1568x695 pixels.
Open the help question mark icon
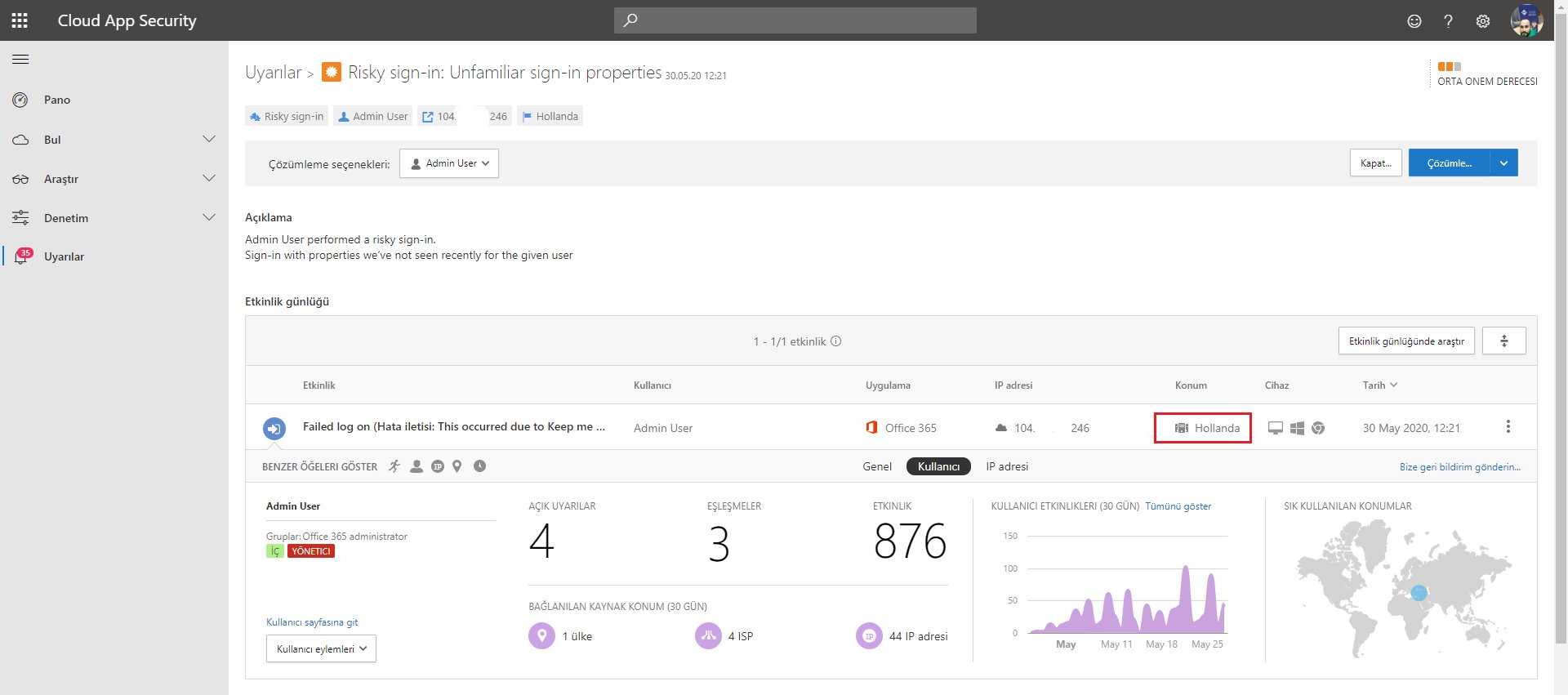(x=1448, y=21)
